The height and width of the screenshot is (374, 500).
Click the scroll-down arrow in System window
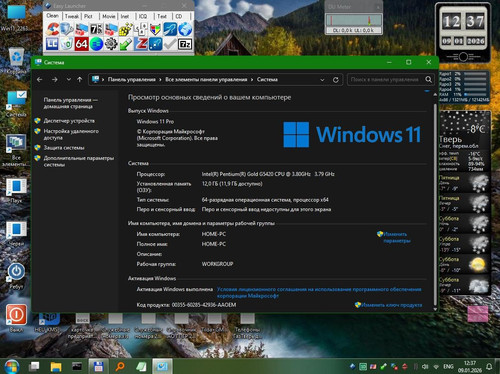[x=435, y=309]
